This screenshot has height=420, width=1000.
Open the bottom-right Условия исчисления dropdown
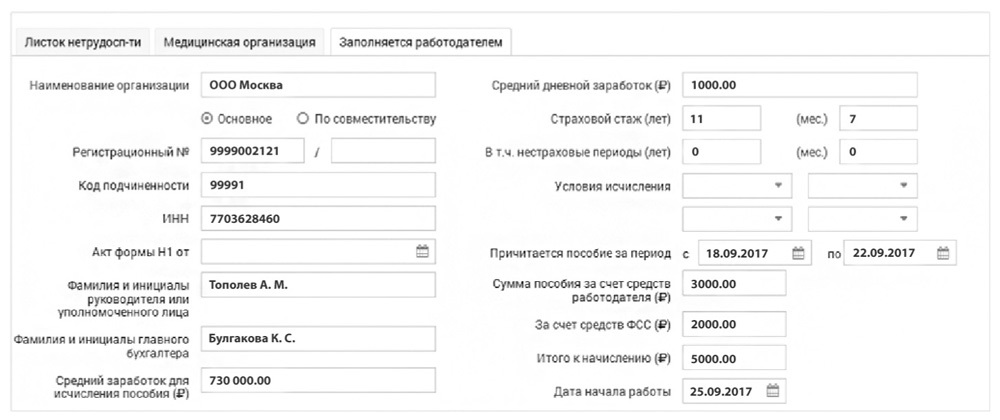click(862, 219)
